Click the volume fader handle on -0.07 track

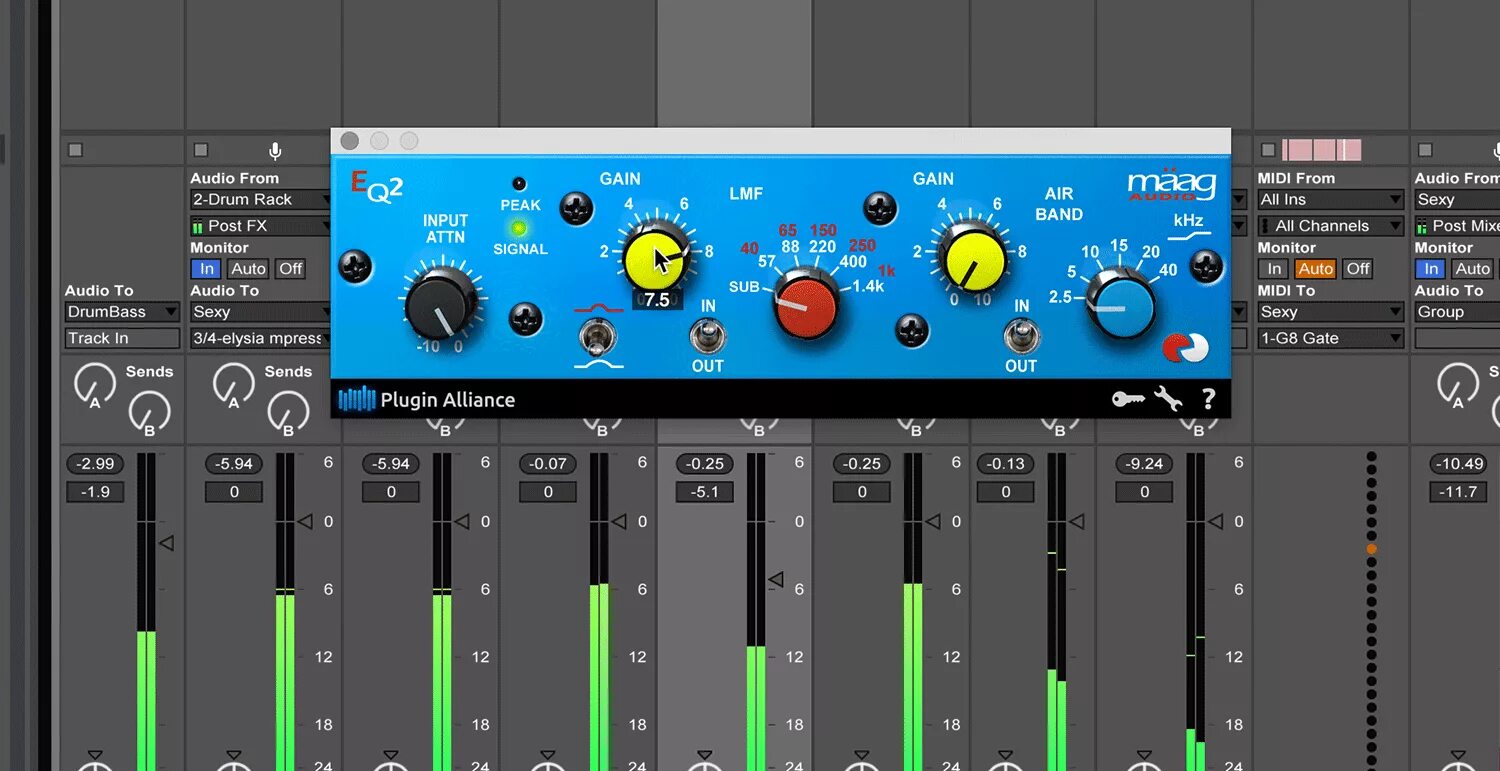coord(618,521)
